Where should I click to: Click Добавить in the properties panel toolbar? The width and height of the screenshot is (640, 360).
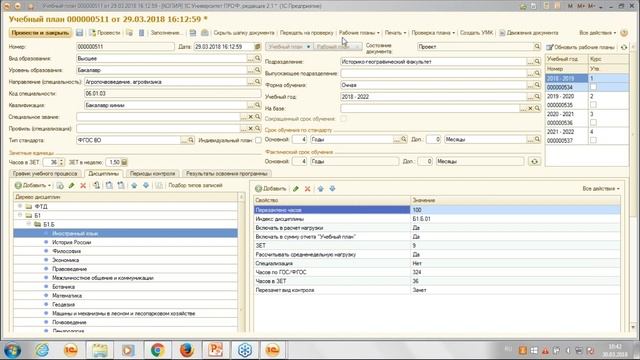coord(271,189)
